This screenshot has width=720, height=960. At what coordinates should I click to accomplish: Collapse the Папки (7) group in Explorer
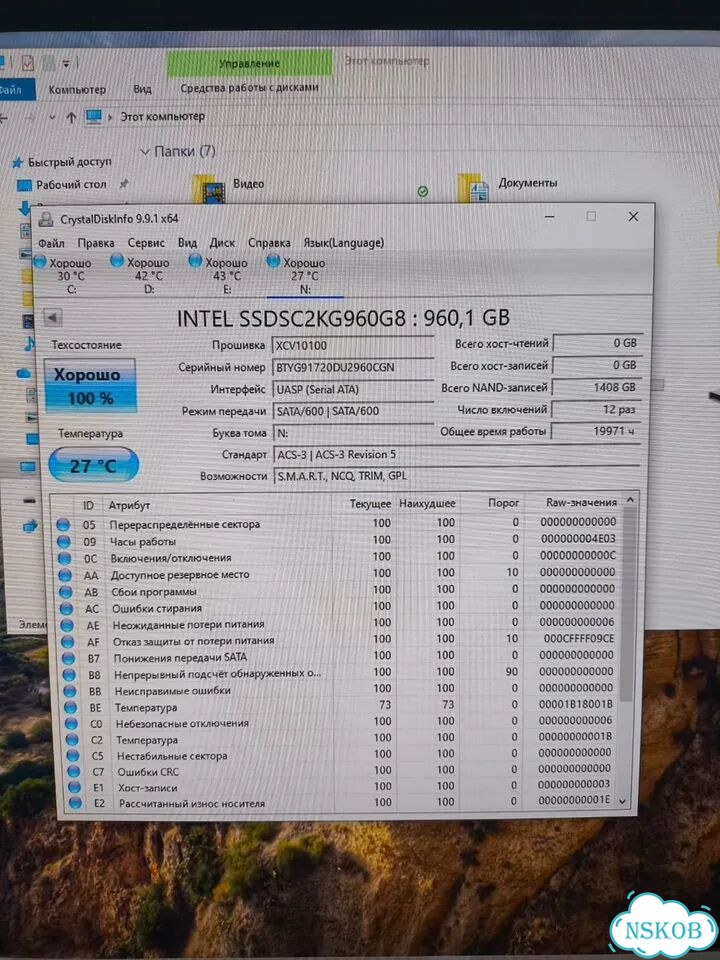pos(145,151)
